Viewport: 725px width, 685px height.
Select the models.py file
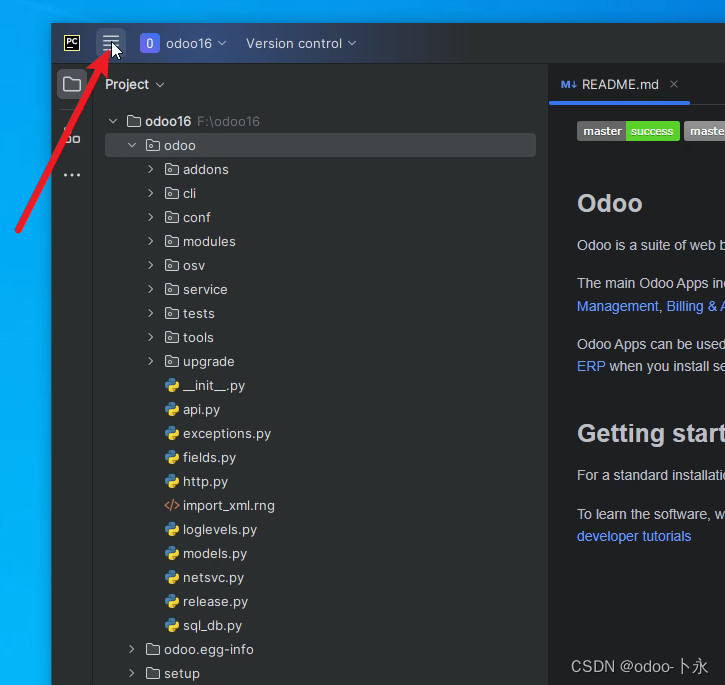215,554
